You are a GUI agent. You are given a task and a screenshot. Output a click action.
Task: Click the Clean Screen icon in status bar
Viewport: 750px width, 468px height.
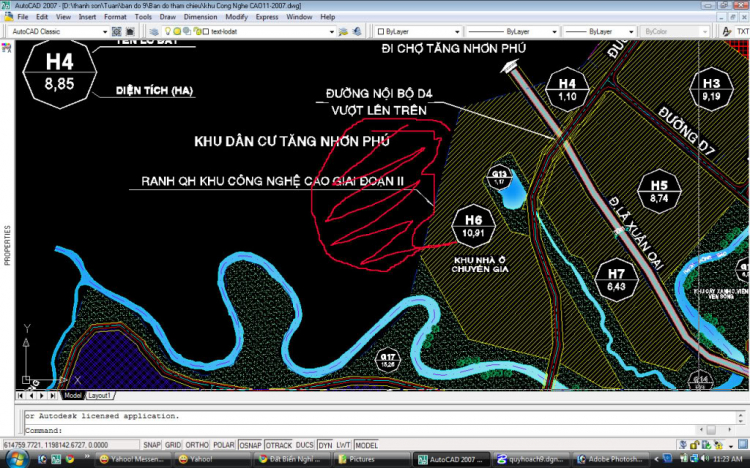743,445
